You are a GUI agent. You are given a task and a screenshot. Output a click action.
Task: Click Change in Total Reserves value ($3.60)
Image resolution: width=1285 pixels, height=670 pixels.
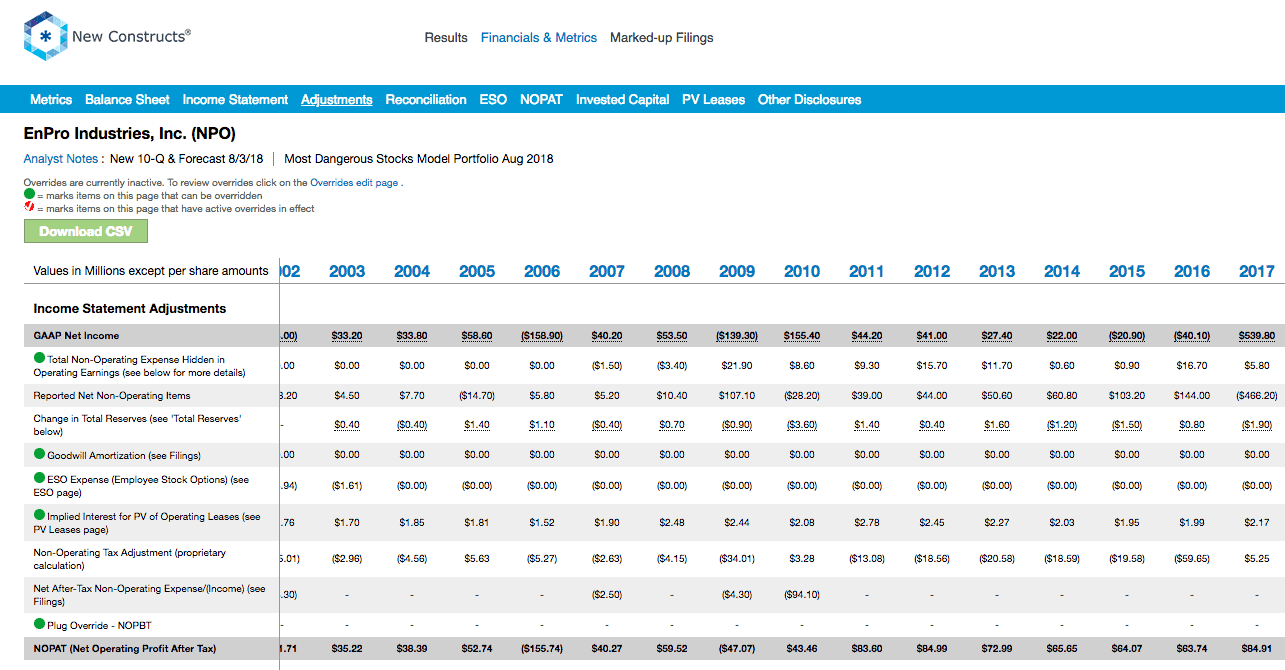[x=802, y=425]
